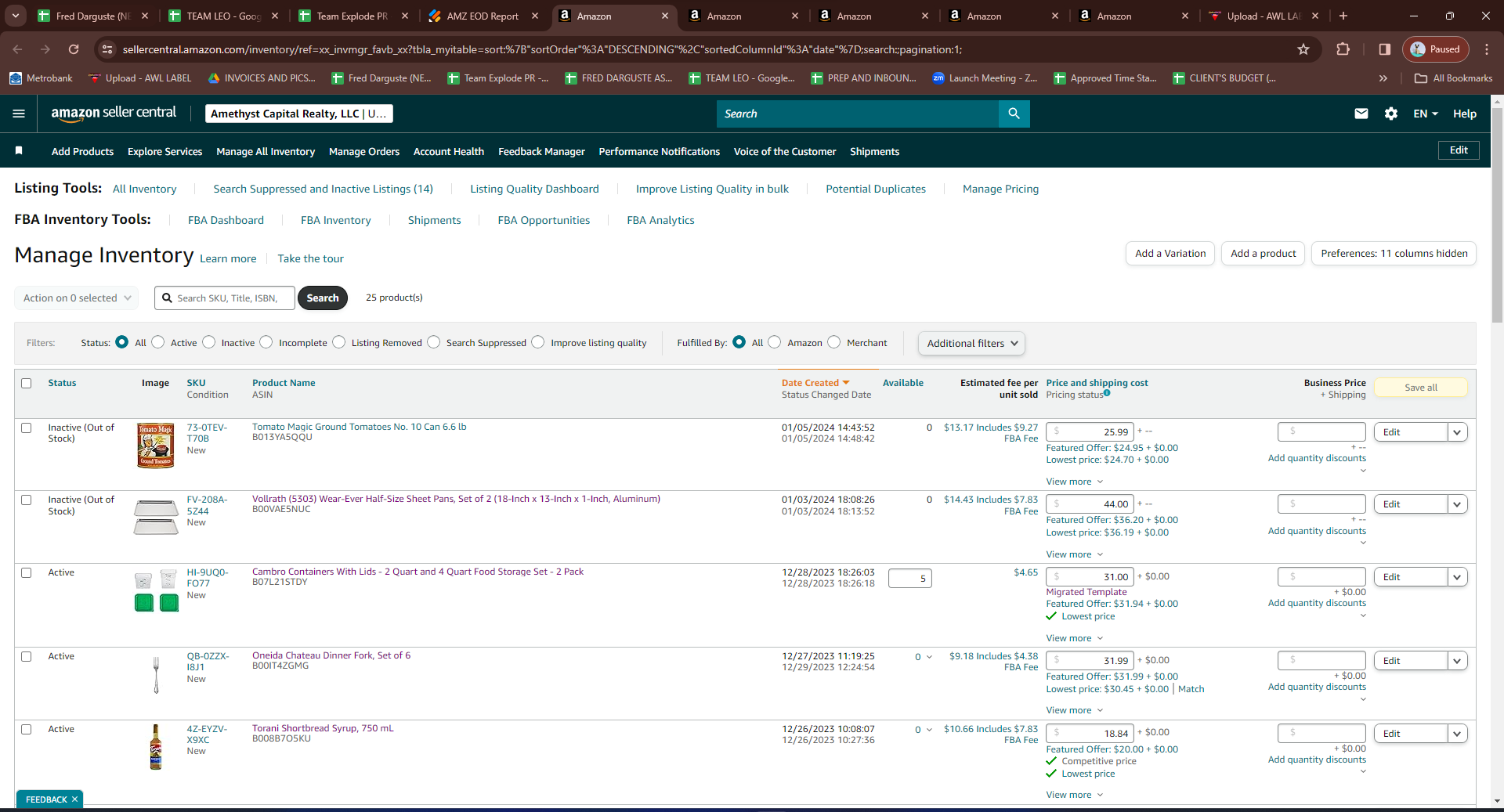Image resolution: width=1504 pixels, height=812 pixels.
Task: Open the Launch Meeting Zoom bookmark
Action: click(985, 78)
